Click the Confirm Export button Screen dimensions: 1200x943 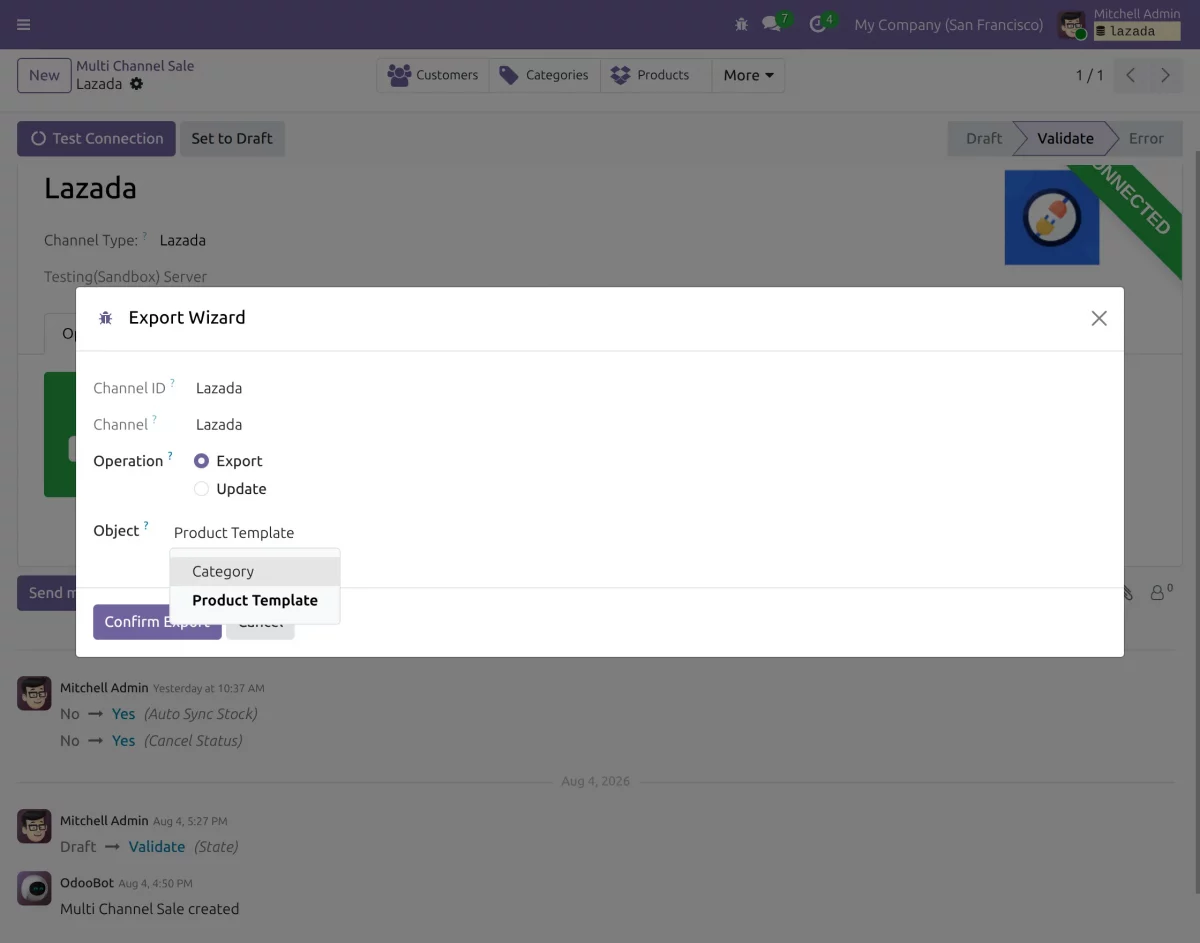point(157,622)
